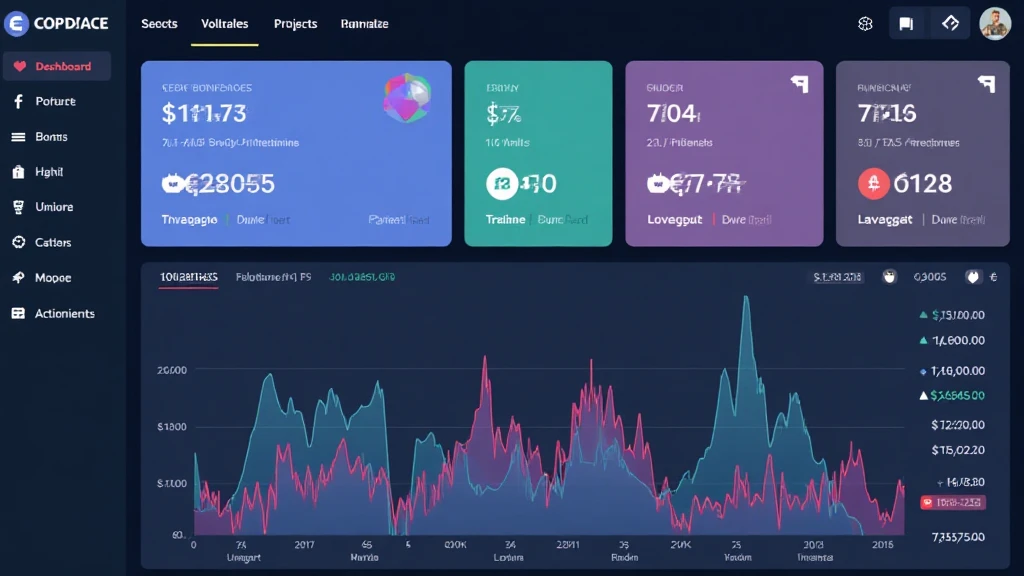1024x576 pixels.
Task: Open the user profile avatar
Action: 995,23
